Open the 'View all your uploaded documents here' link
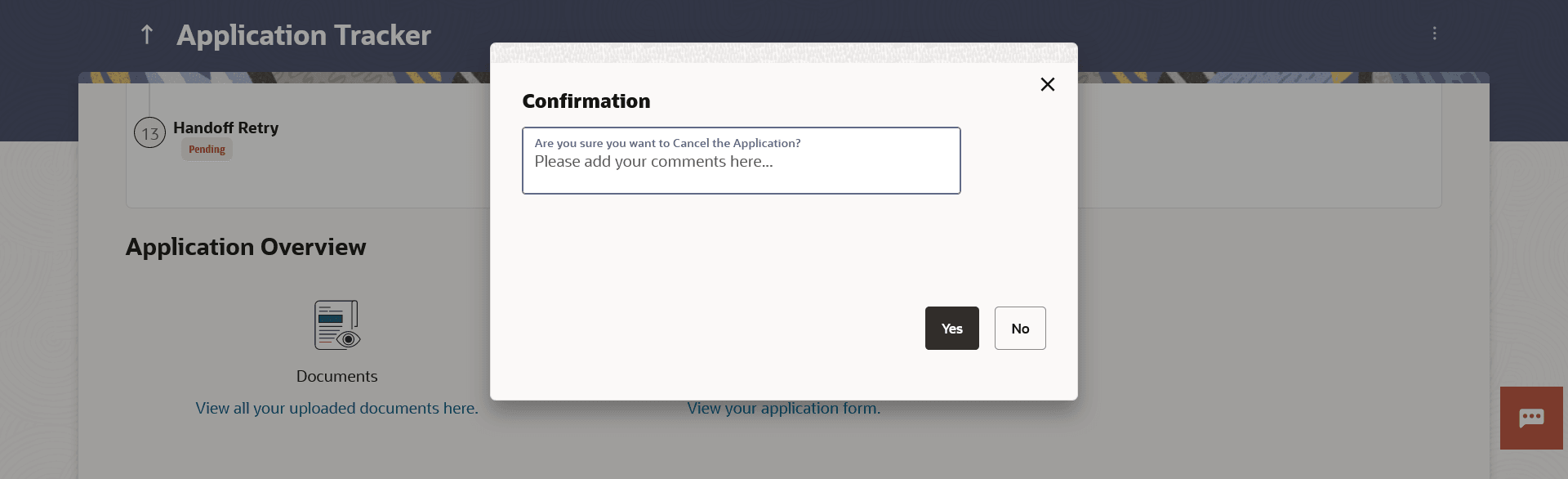Viewport: 1568px width, 479px height. pos(336,408)
